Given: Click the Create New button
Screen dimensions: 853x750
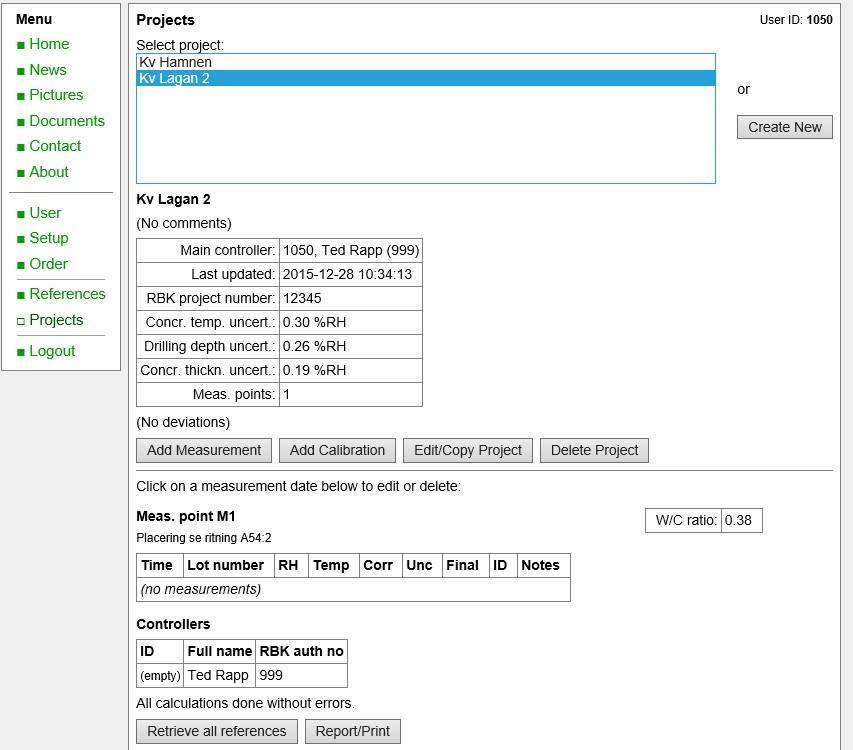Looking at the screenshot, I should pyautogui.click(x=784, y=127).
